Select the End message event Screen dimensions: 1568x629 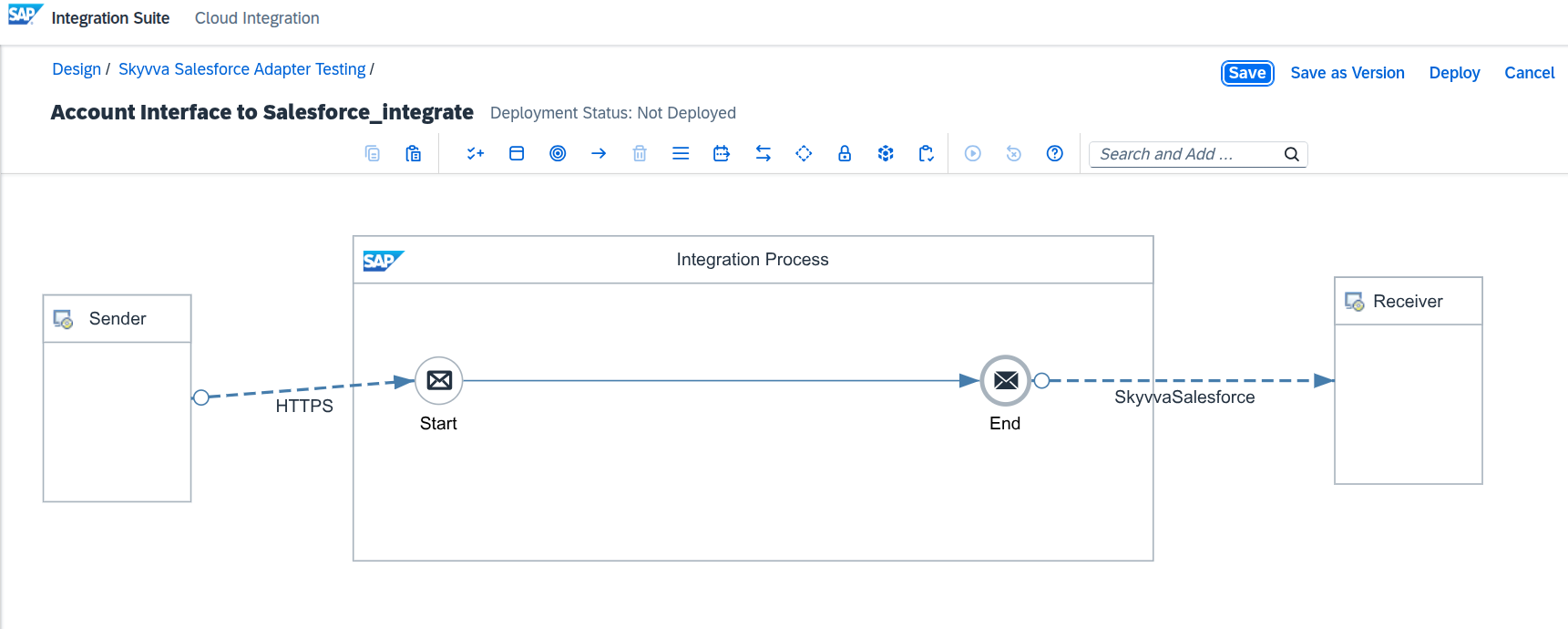(x=1006, y=380)
